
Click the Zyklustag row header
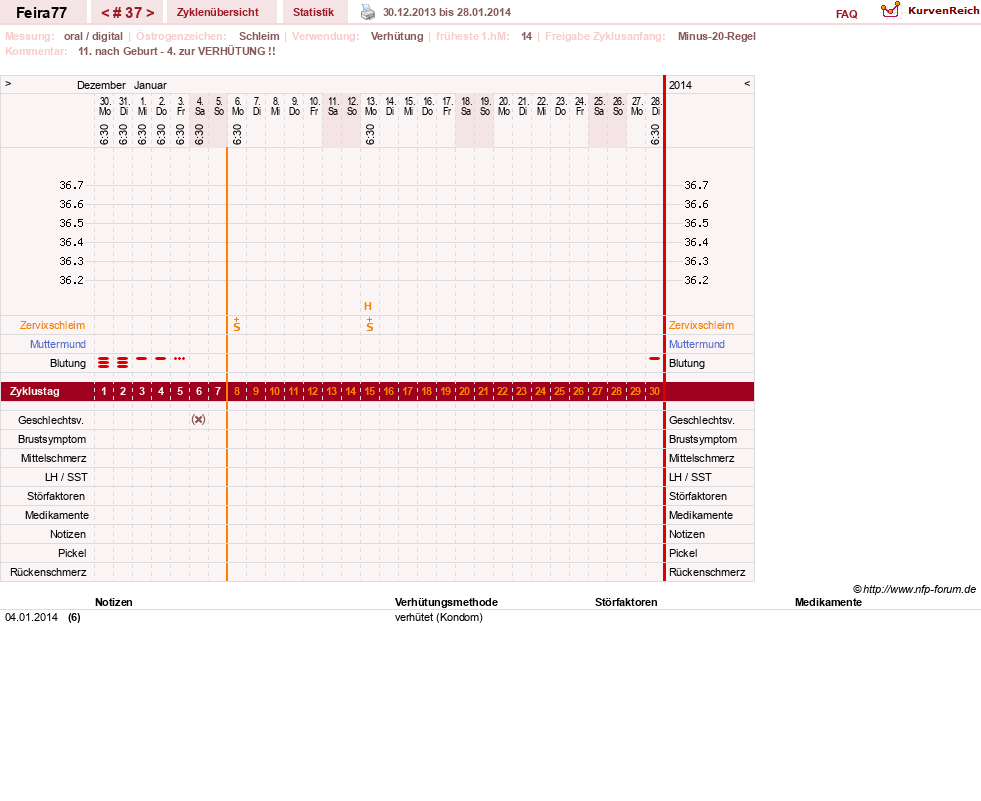tap(34, 391)
